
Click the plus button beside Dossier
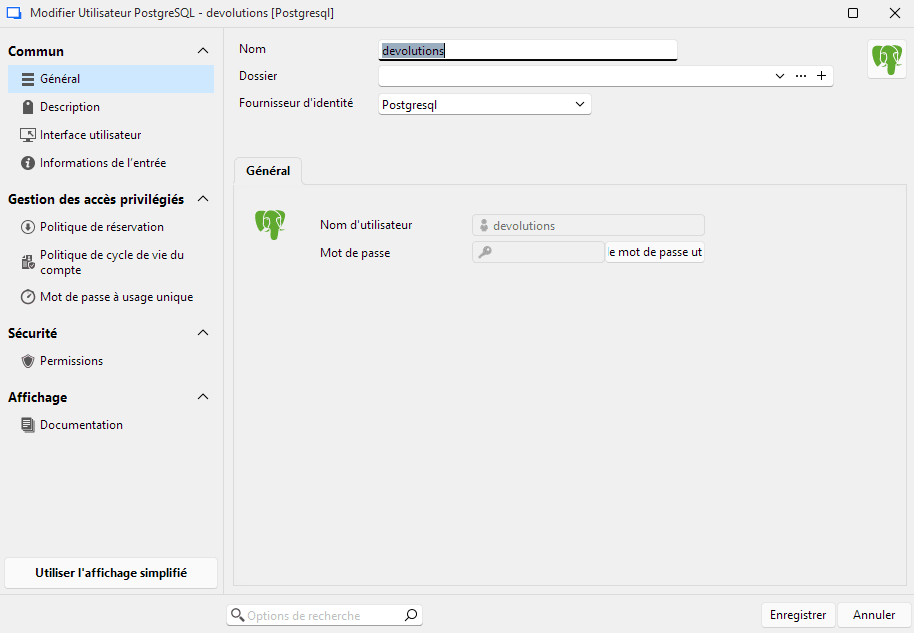pyautogui.click(x=821, y=75)
